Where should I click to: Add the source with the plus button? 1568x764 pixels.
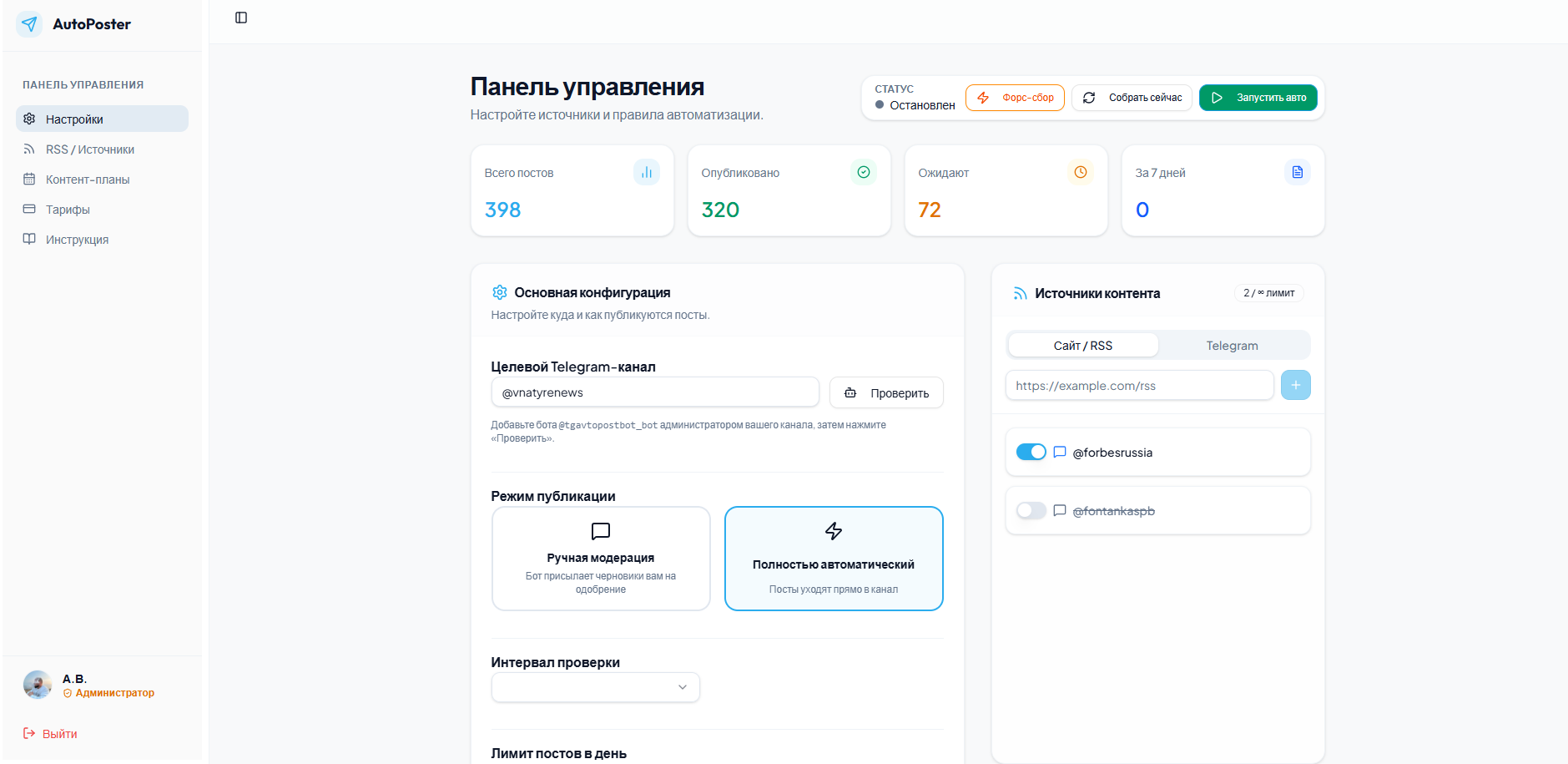(x=1296, y=385)
